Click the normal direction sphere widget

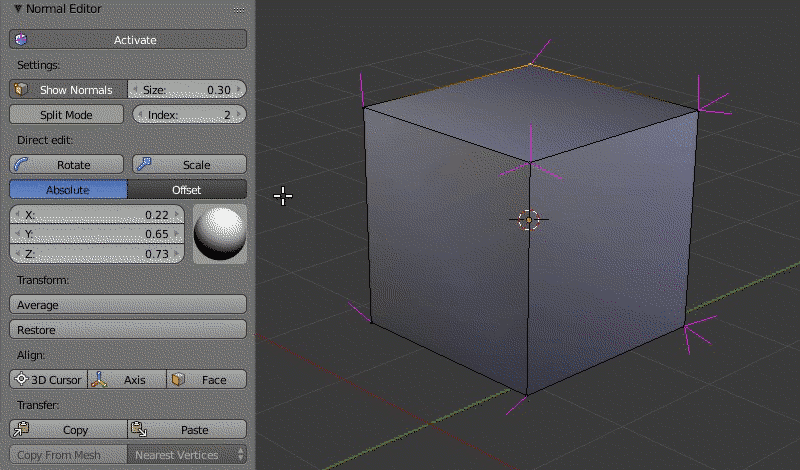(220, 234)
